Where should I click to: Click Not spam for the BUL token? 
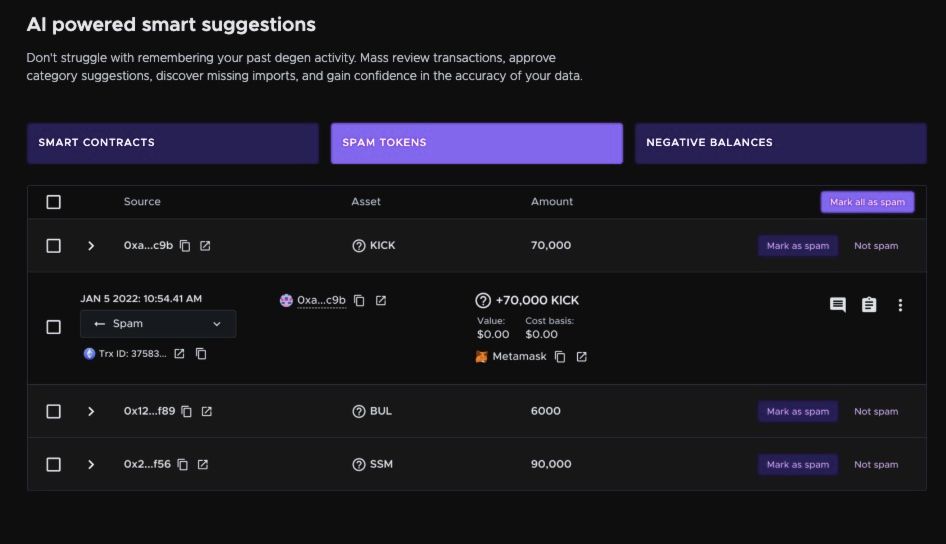[x=876, y=411]
